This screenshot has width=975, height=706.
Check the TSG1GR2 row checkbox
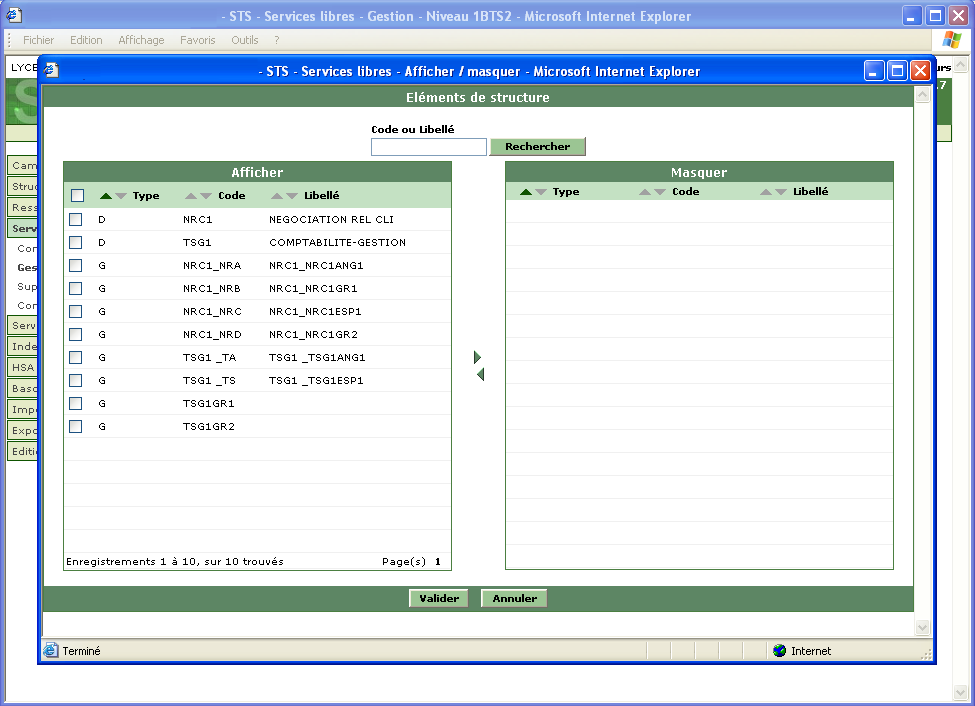pos(75,426)
